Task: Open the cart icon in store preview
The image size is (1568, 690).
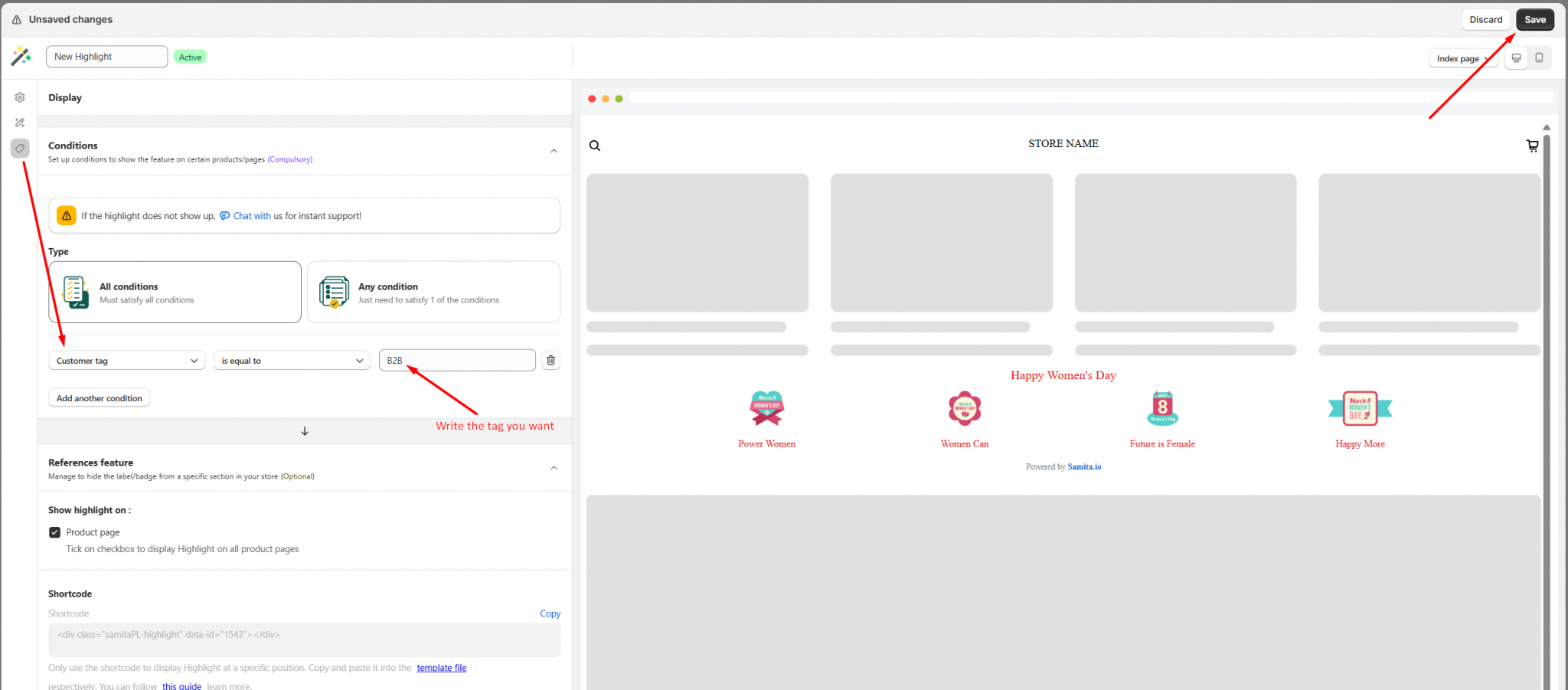Action: (x=1532, y=146)
